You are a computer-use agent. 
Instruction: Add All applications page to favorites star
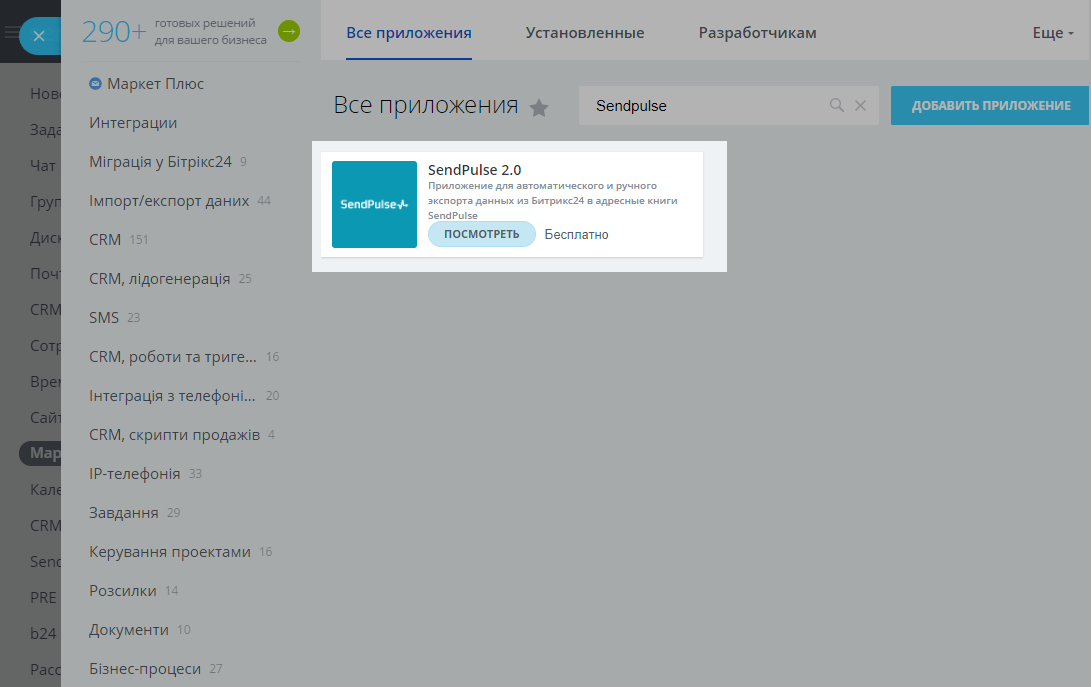(539, 108)
